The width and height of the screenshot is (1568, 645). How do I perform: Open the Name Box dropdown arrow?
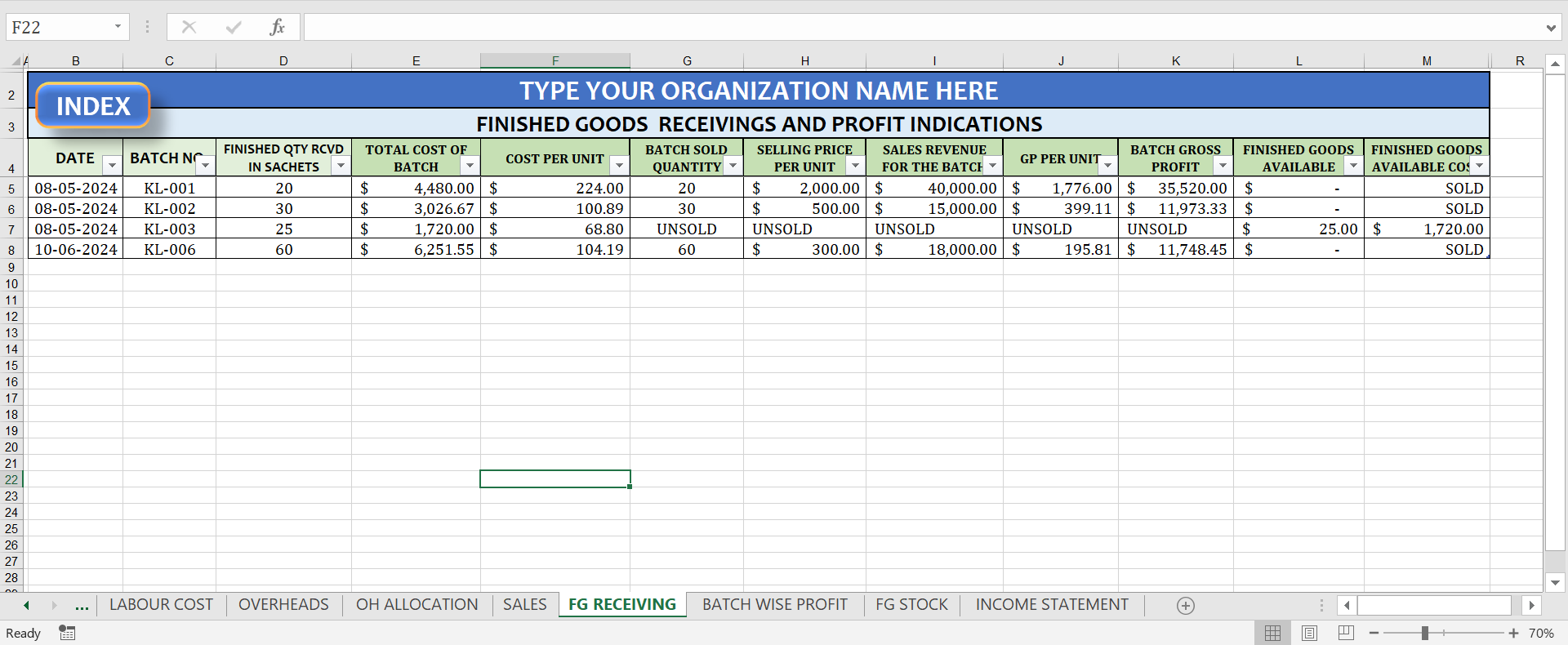[x=118, y=27]
